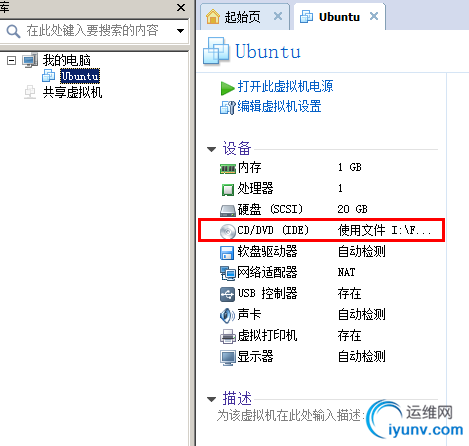Click the USB controller (USB 控制器) icon

(227, 294)
